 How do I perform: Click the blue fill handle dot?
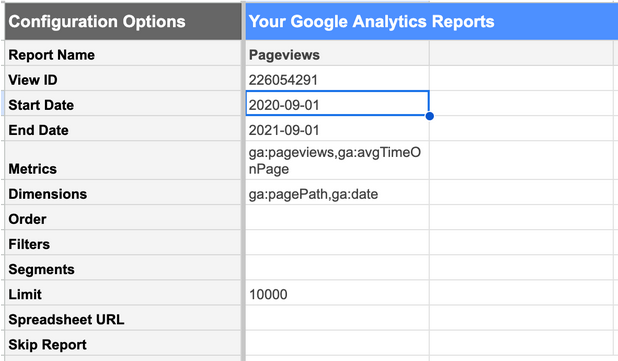[430, 116]
